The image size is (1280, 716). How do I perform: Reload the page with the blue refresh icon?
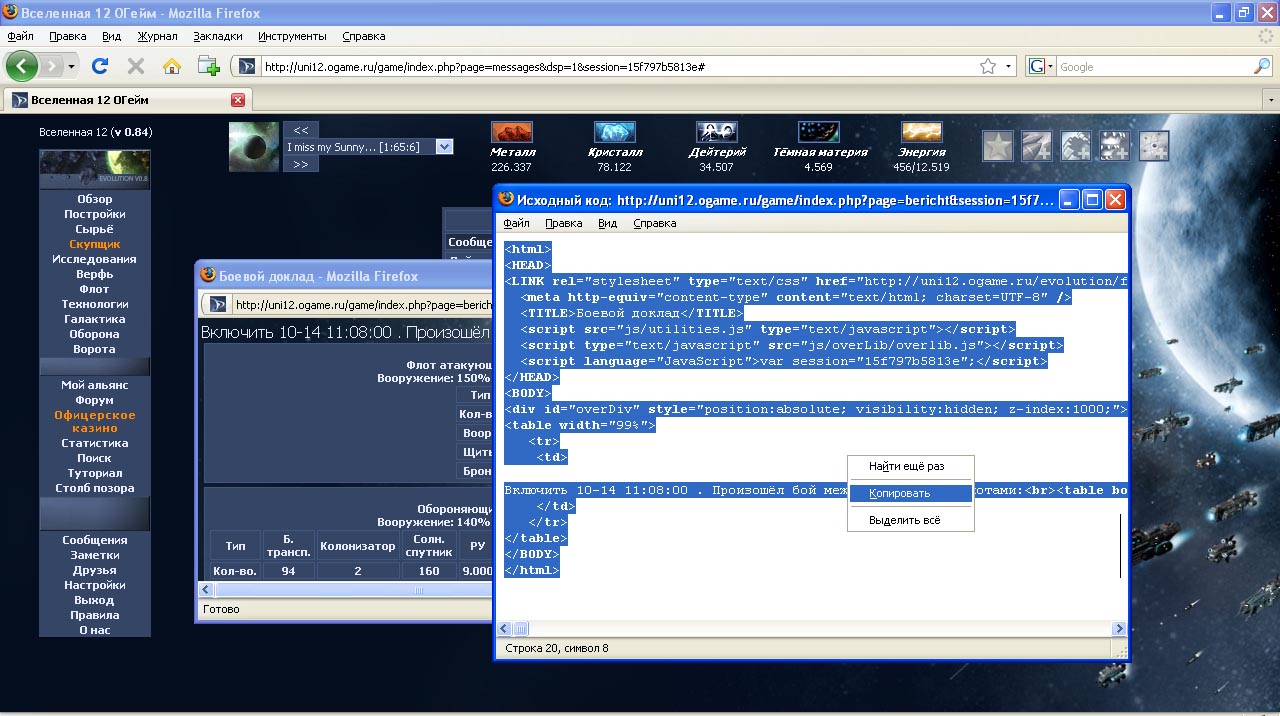(x=99, y=66)
